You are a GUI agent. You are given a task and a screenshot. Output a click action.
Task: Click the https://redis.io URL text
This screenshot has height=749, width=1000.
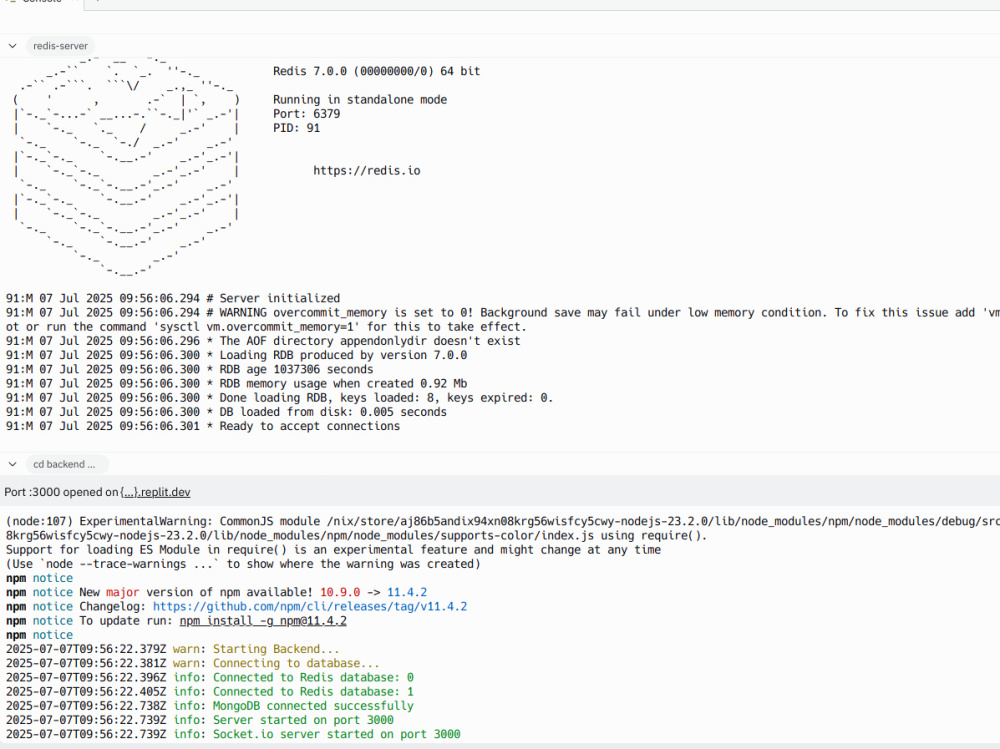[x=367, y=170]
